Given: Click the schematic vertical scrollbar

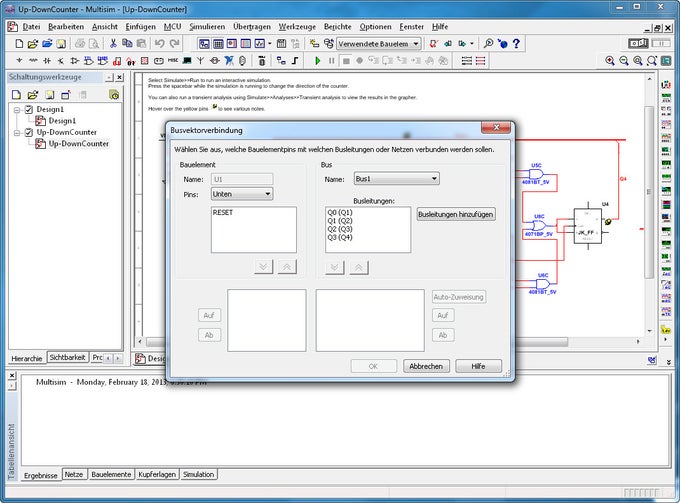Looking at the screenshot, I should pos(649,191).
